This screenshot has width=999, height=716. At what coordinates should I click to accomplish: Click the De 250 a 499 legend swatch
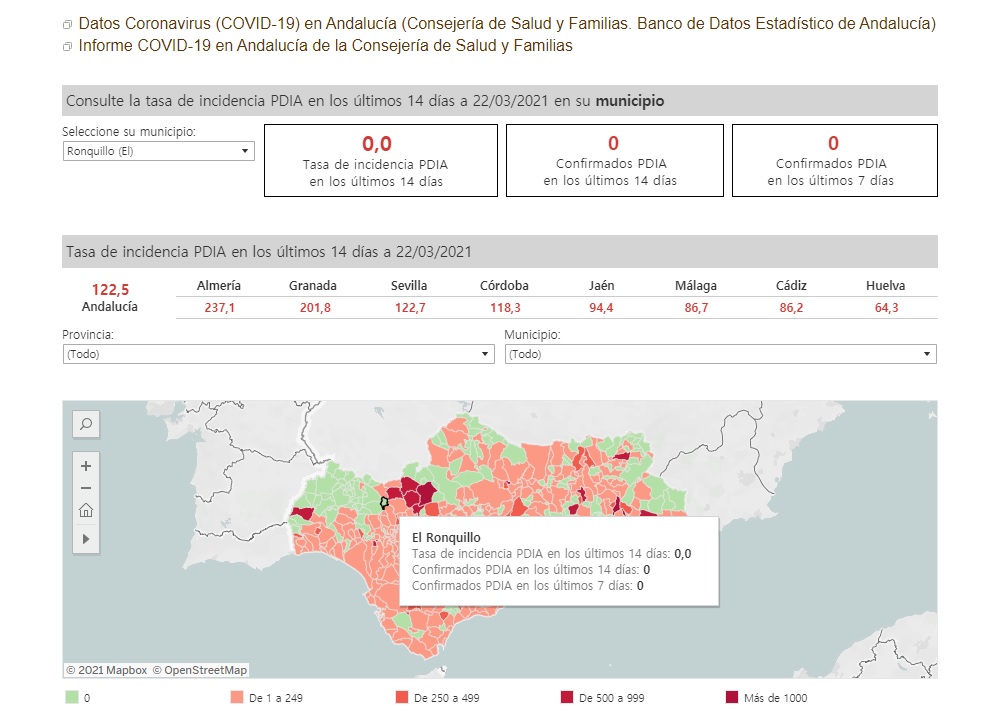point(402,698)
